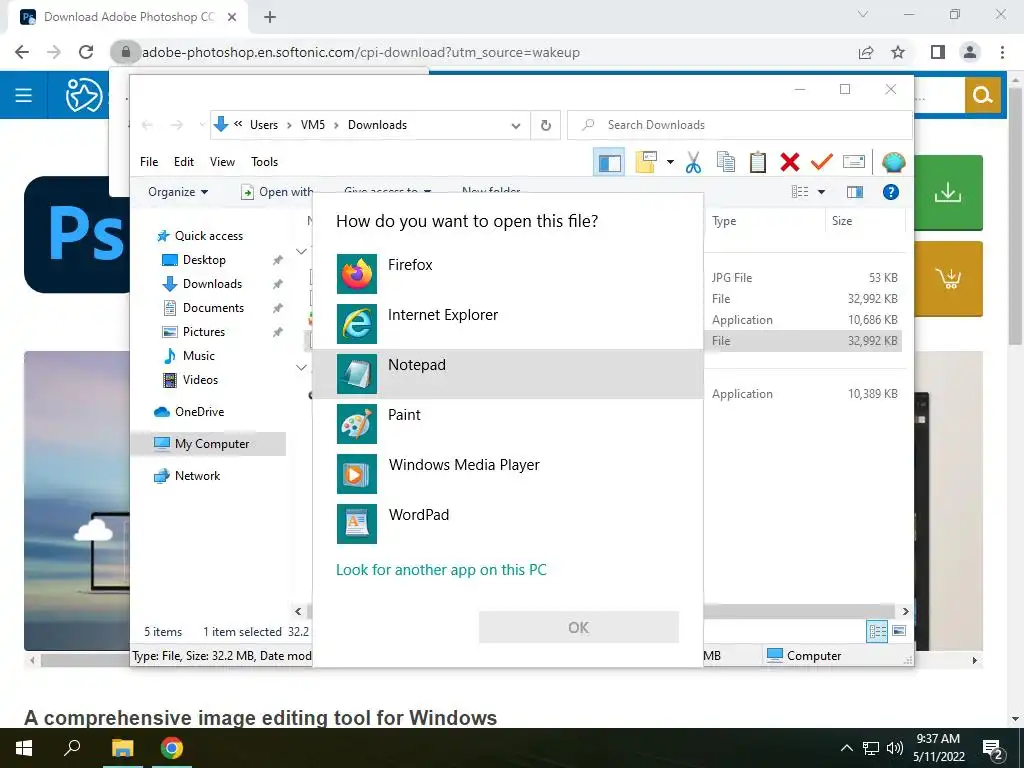Viewport: 1024px width, 768px height.
Task: Open Documents in the navigation pane
Action: point(213,308)
